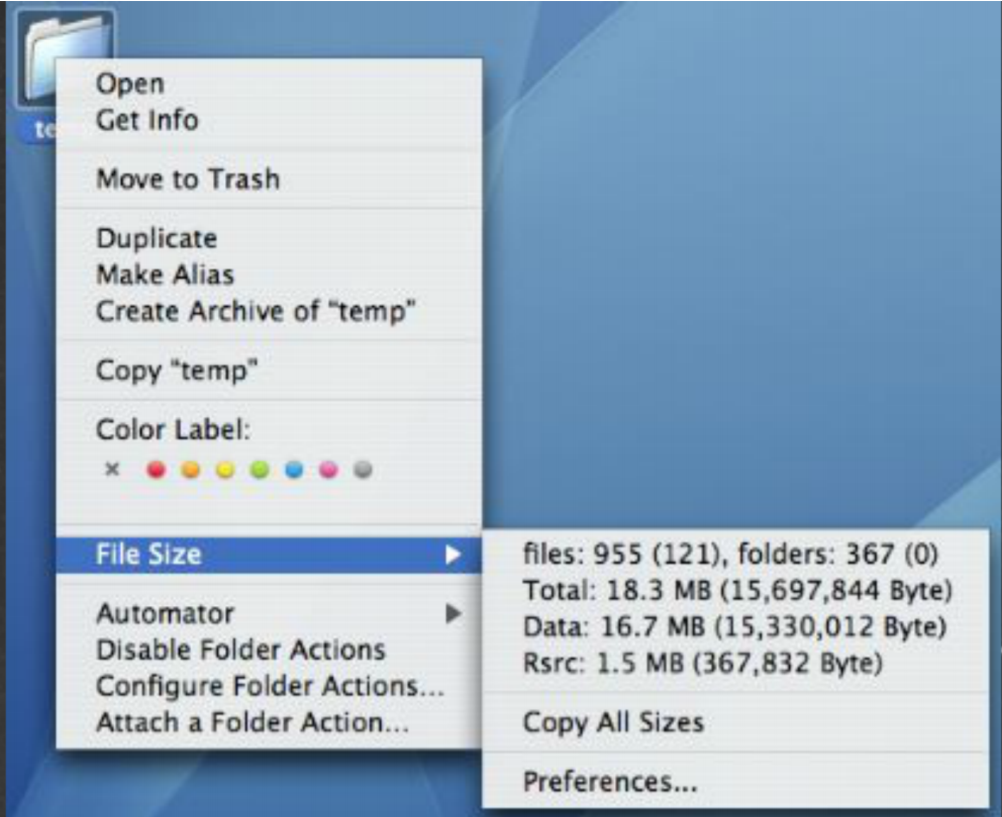Viewport: 1002px width, 817px height.
Task: Apply the red color label
Action: tap(156, 469)
